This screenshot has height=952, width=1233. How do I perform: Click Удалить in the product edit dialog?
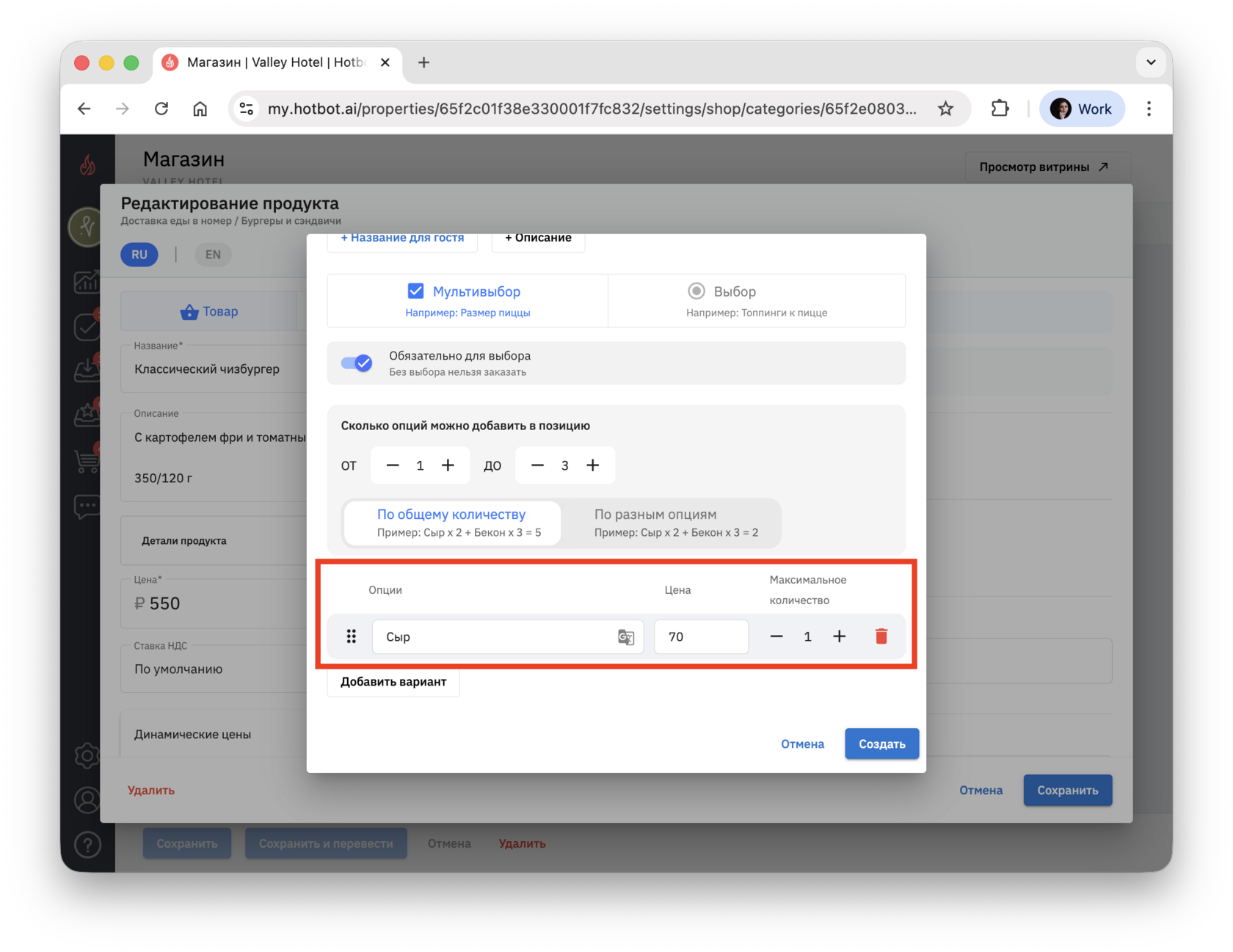coord(151,791)
